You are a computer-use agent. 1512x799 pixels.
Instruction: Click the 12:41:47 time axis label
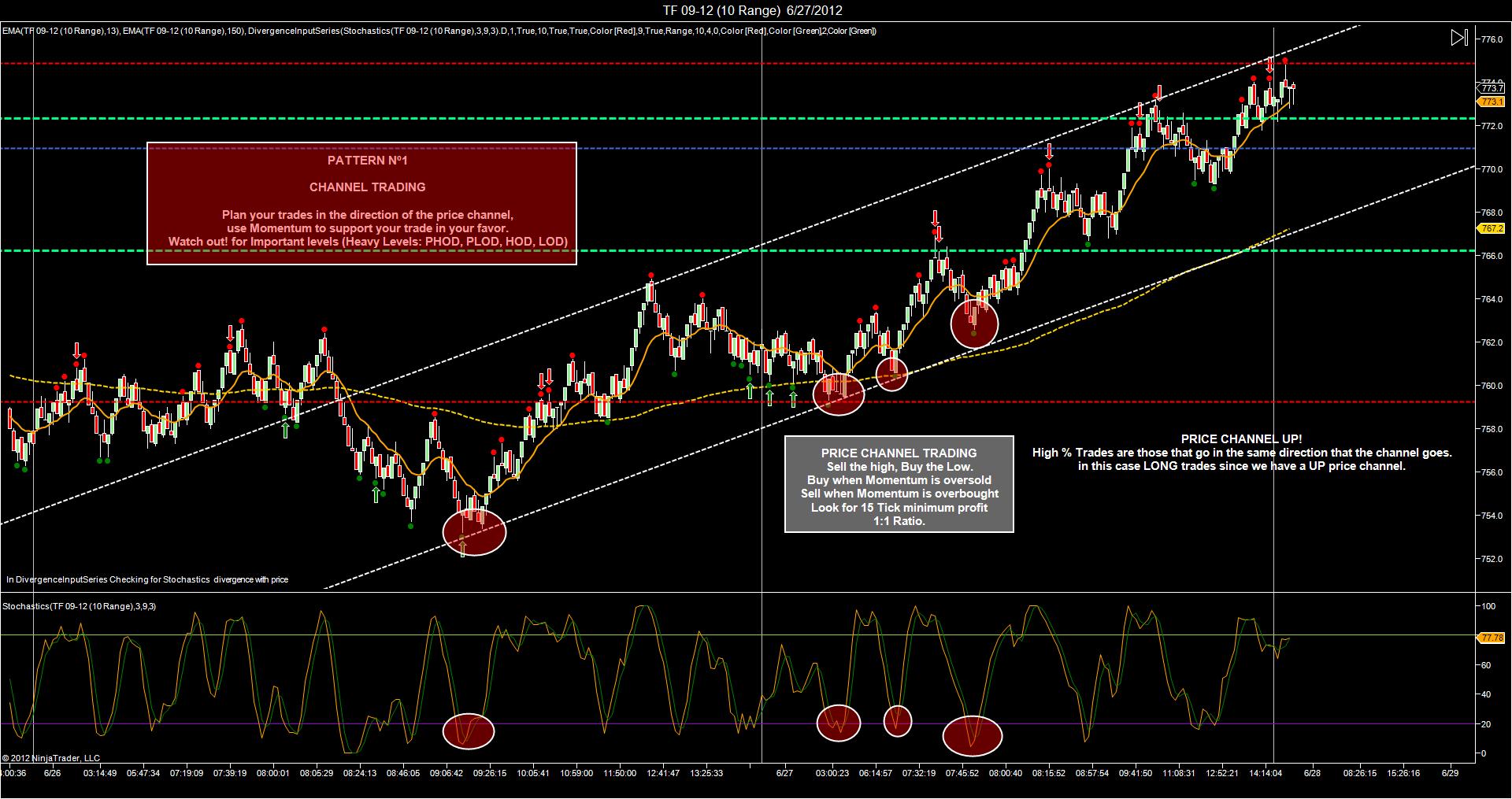click(663, 773)
